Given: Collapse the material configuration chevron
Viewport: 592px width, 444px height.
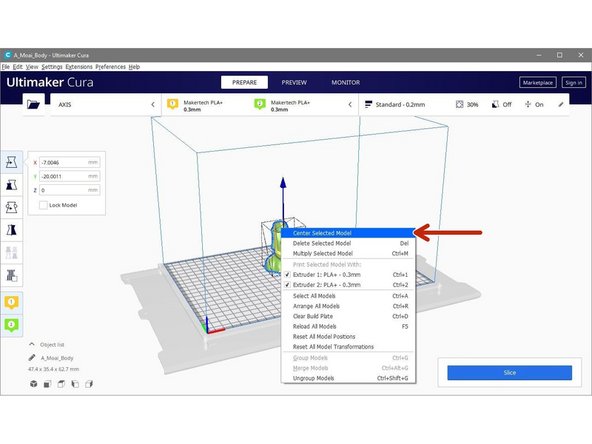Looking at the screenshot, I should pyautogui.click(x=350, y=105).
